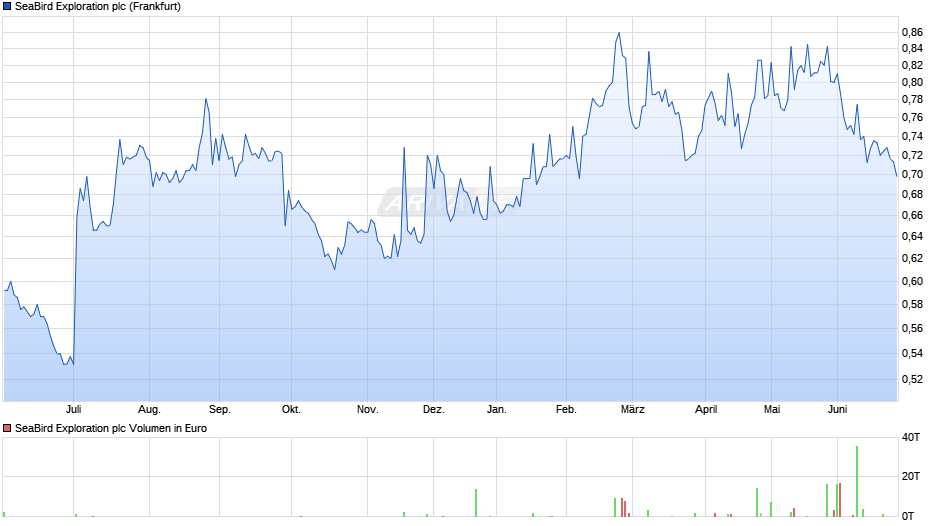The height and width of the screenshot is (526, 940).
Task: Click the red volume legend square
Action: 7,428
